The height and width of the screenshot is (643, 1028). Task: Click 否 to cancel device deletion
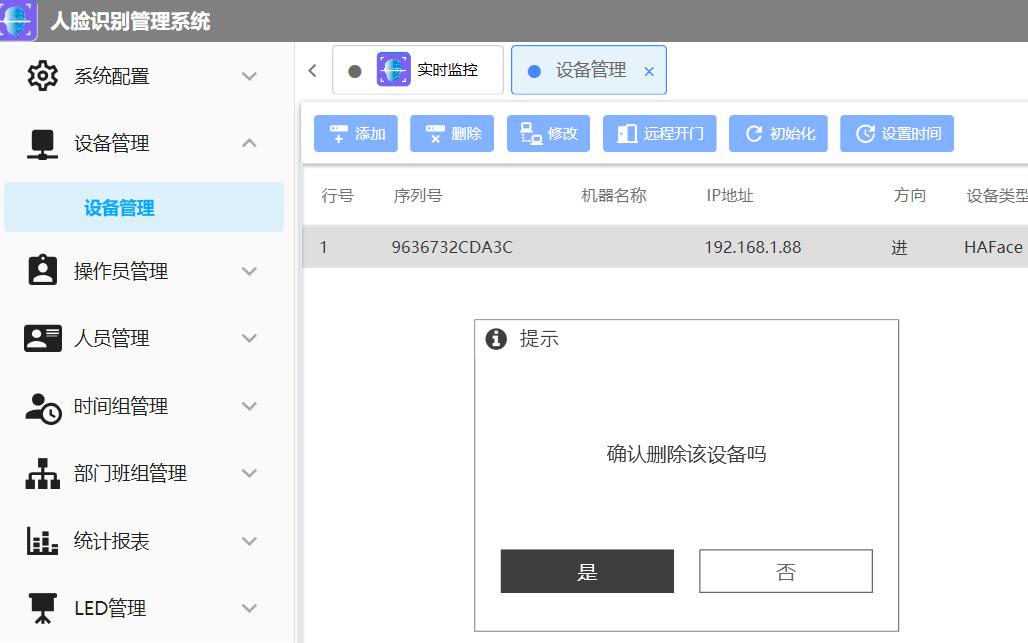pos(786,570)
